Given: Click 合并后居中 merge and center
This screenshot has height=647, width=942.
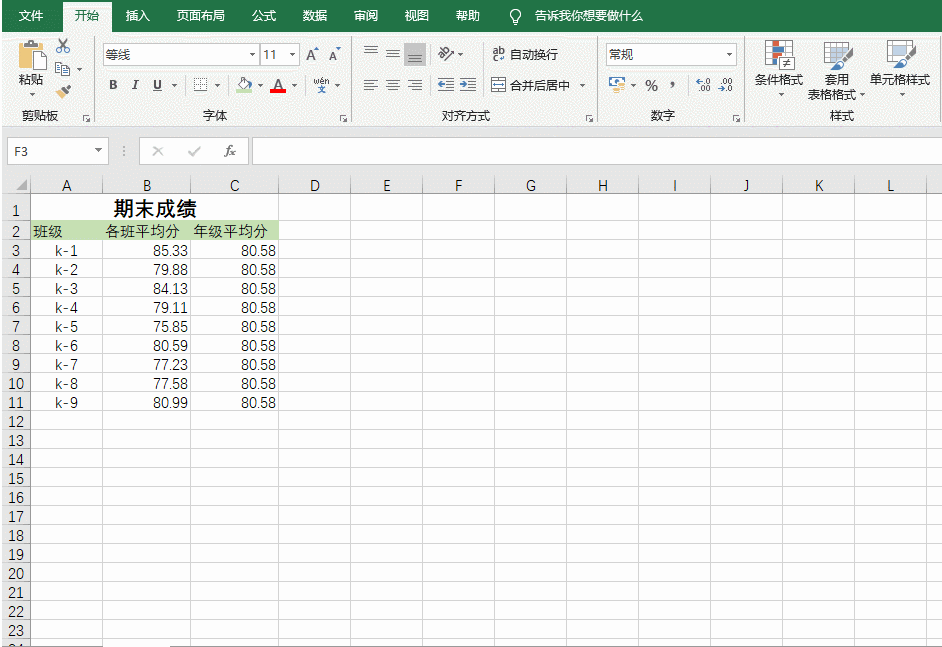Looking at the screenshot, I should [530, 85].
